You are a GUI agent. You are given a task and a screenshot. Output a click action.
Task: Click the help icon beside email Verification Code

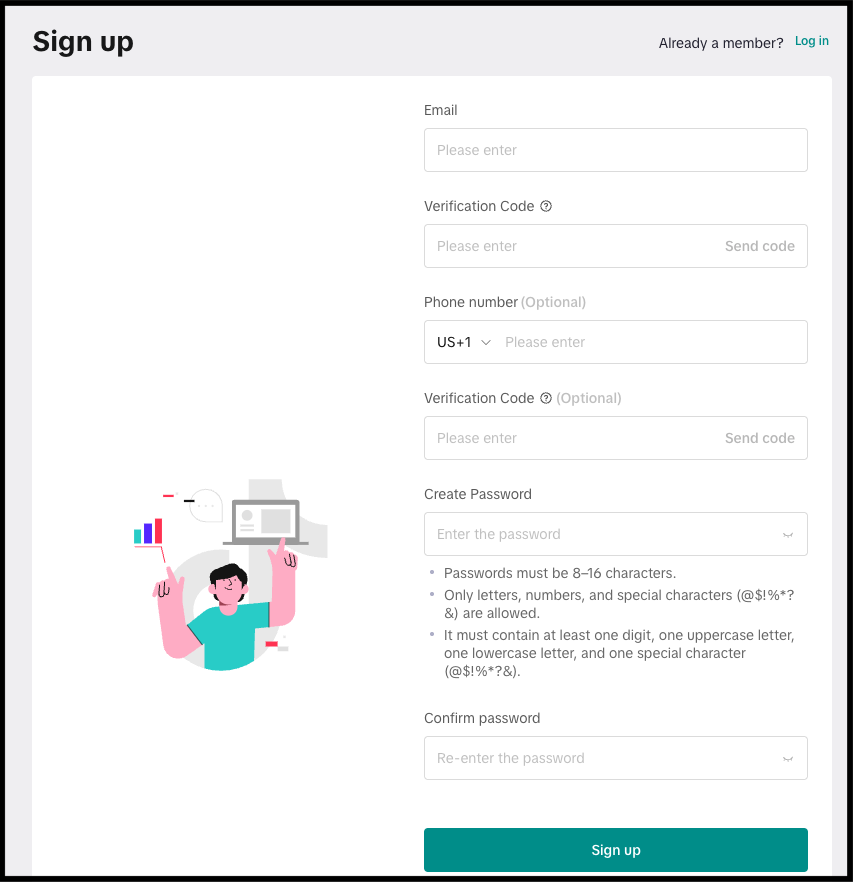(x=546, y=206)
